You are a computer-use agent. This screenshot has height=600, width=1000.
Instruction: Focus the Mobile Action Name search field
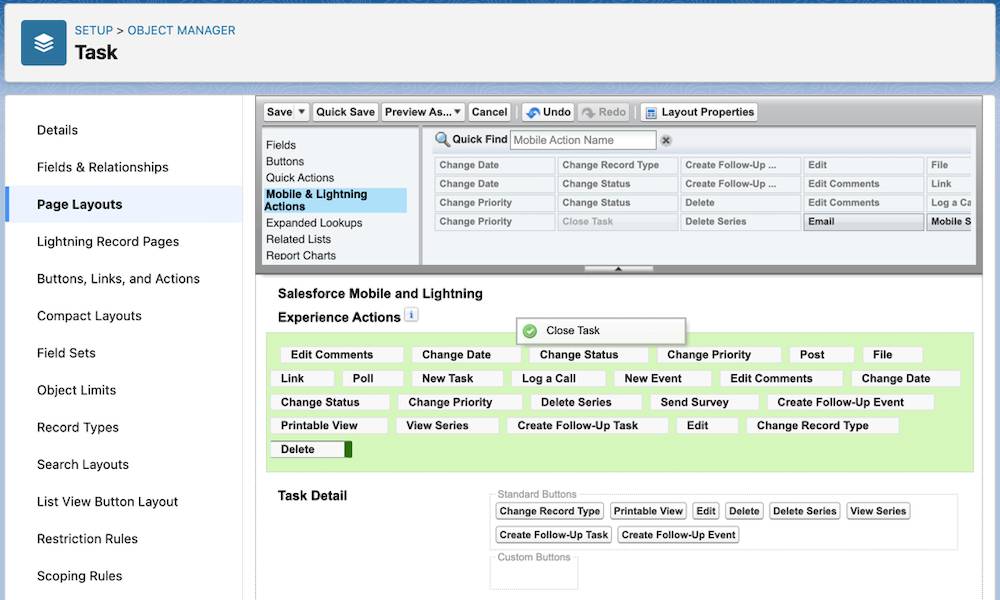tap(582, 140)
